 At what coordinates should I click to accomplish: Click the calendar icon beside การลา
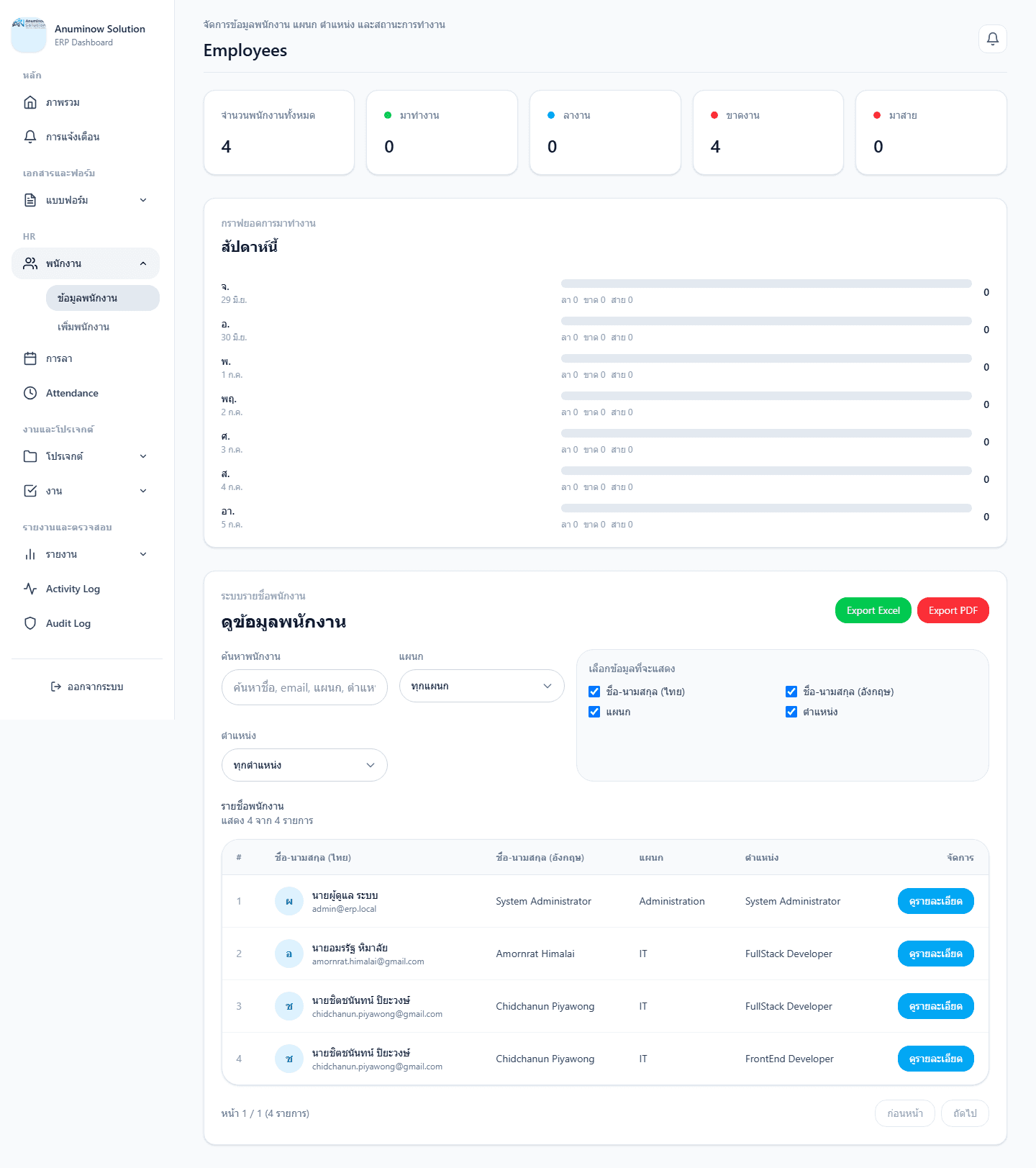[x=30, y=358]
